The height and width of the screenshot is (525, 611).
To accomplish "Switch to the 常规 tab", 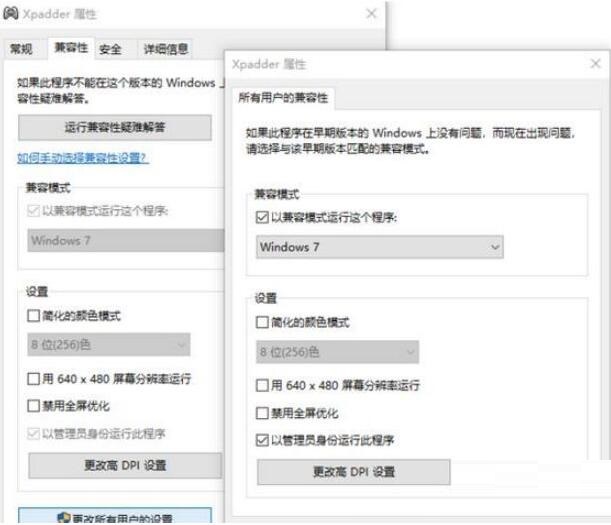I will [x=21, y=49].
